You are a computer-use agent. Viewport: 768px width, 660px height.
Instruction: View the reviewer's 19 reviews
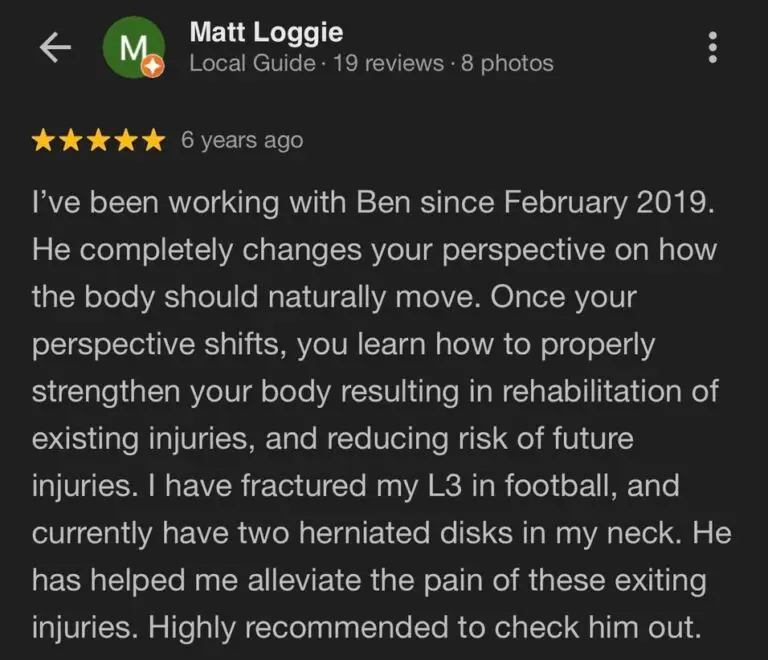388,64
